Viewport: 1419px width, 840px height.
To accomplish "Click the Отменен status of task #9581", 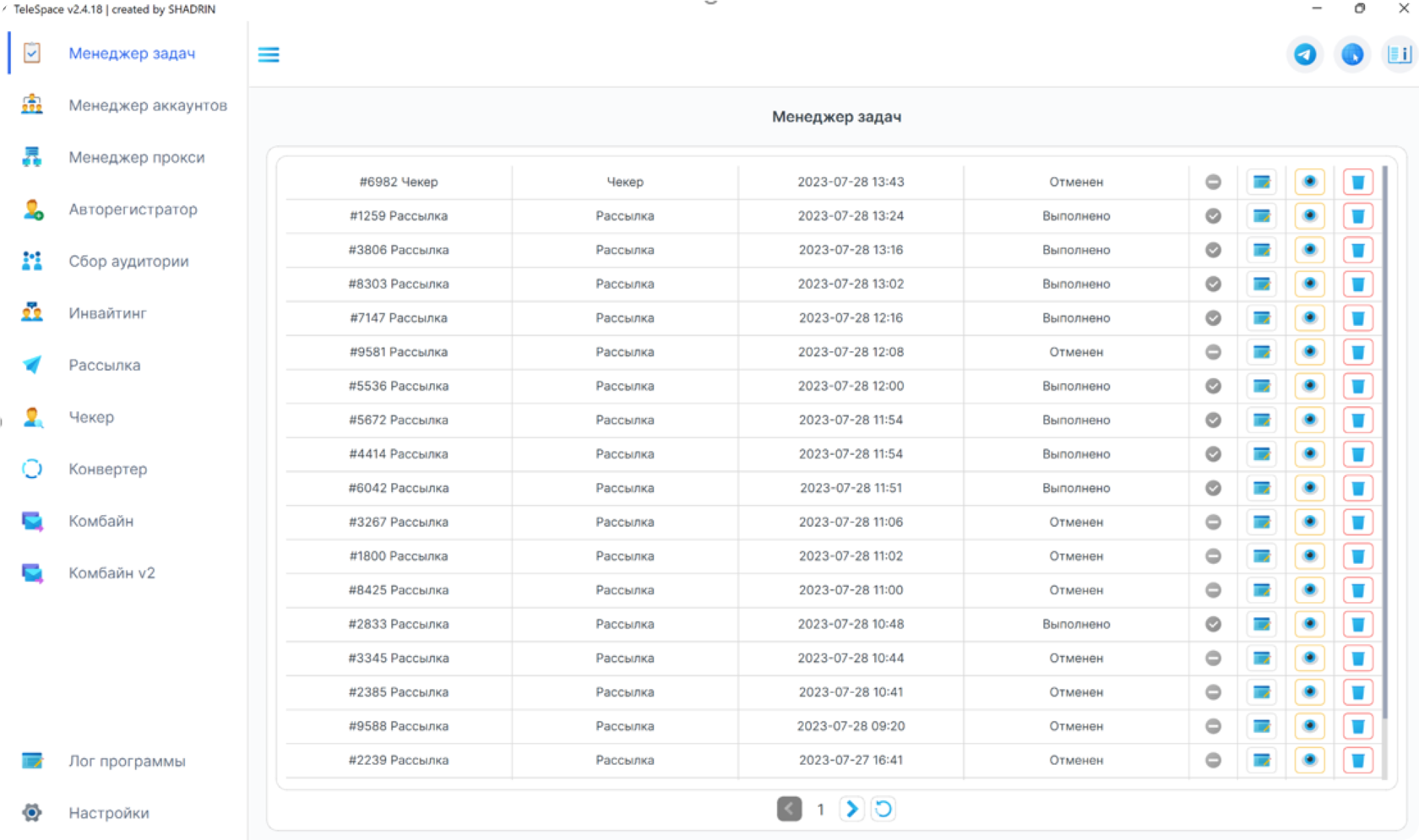I will coord(1076,352).
